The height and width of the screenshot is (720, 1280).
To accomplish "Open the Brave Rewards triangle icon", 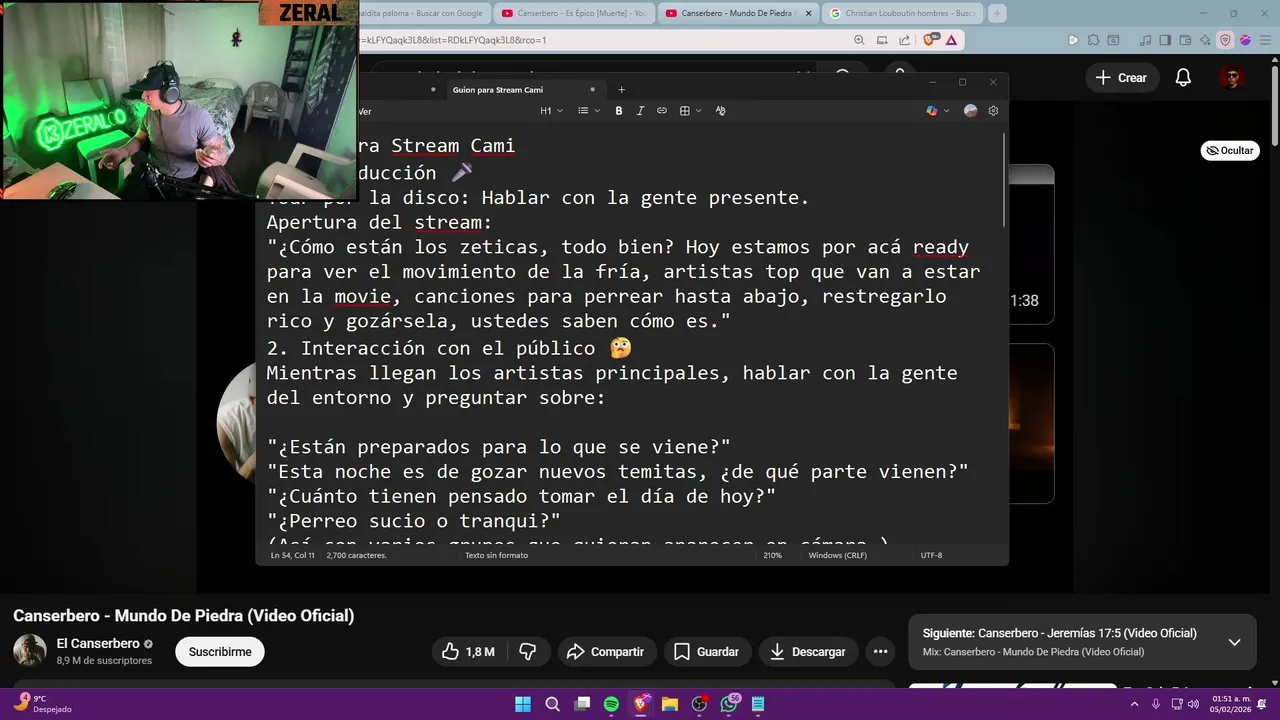I will click(x=951, y=40).
